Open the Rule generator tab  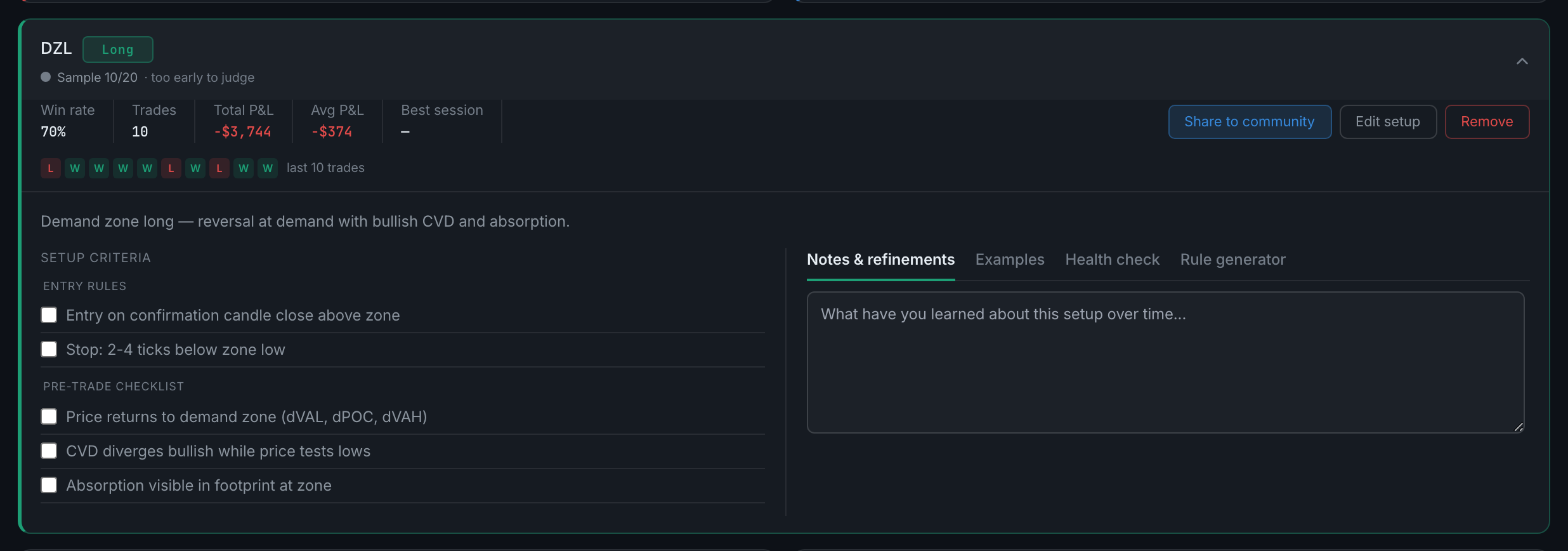[1232, 260]
